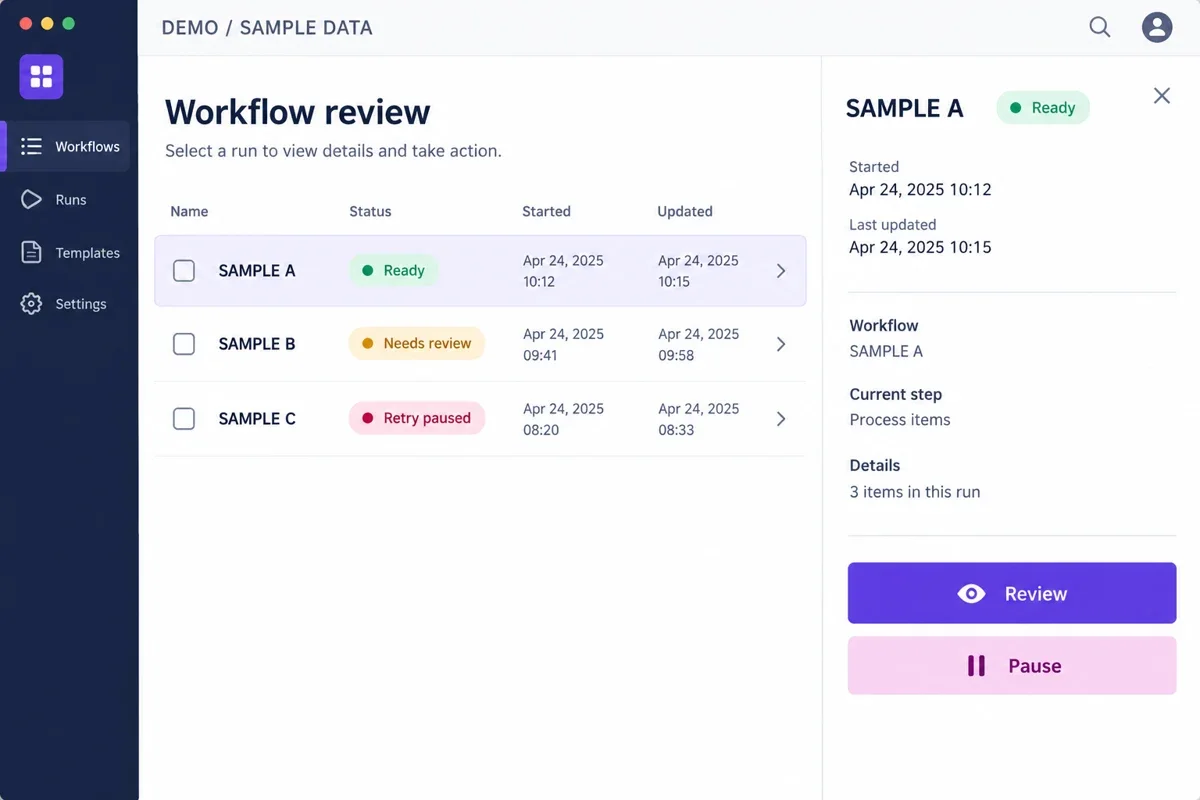This screenshot has width=1200, height=800.
Task: Tick the SAMPLE A row checkbox
Action: tap(184, 270)
